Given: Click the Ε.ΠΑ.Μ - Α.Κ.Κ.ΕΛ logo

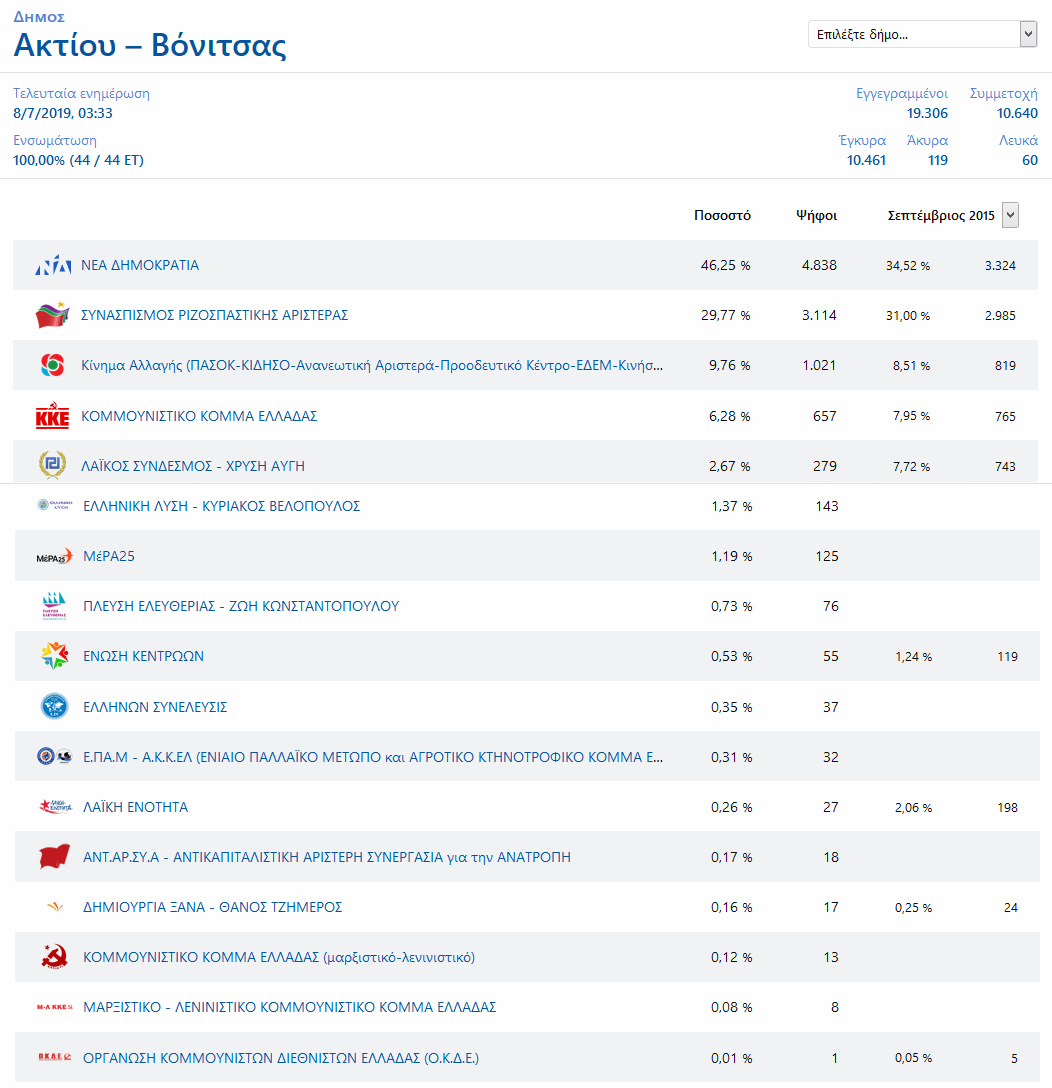Looking at the screenshot, I should (x=55, y=756).
